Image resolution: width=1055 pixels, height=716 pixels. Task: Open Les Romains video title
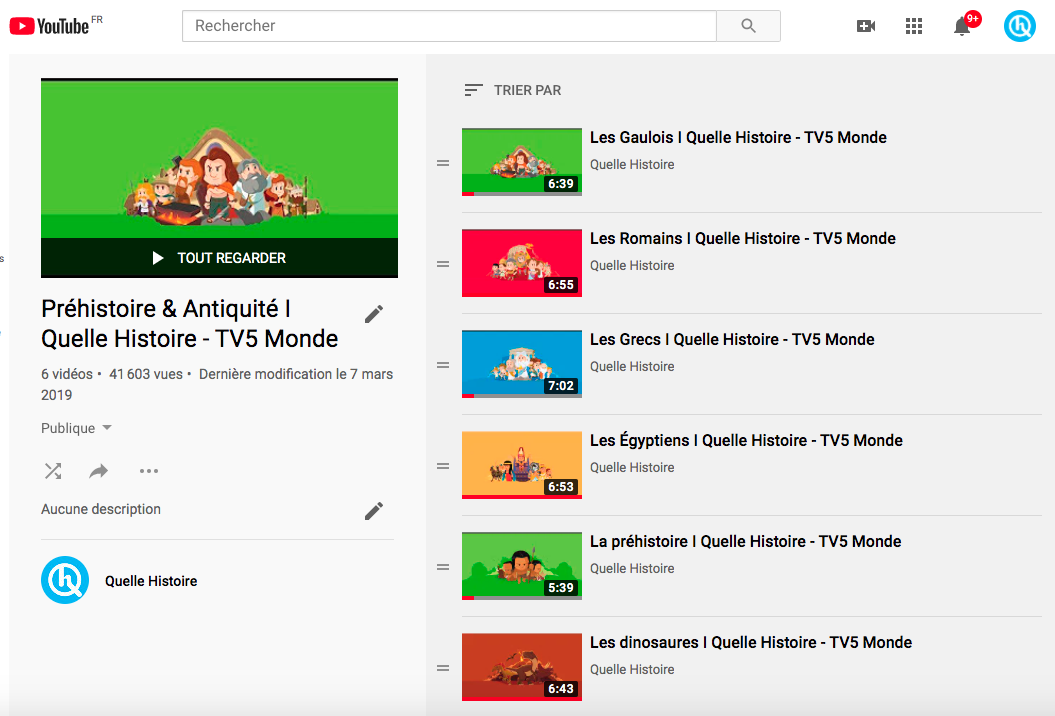tap(743, 238)
